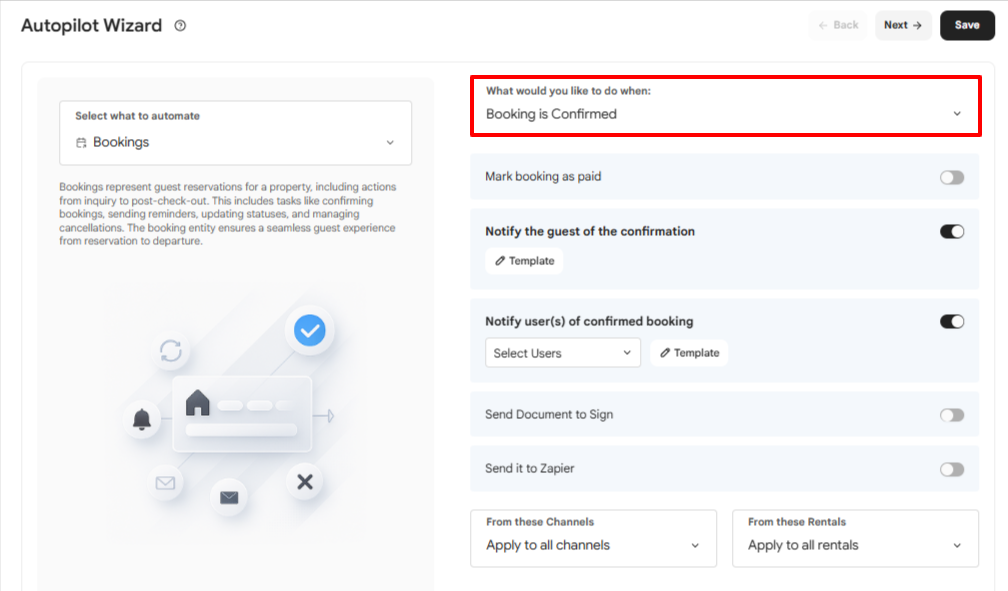Switch off Notify user(s) of confirmed booking
This screenshot has width=1008, height=591.
pos(951,322)
